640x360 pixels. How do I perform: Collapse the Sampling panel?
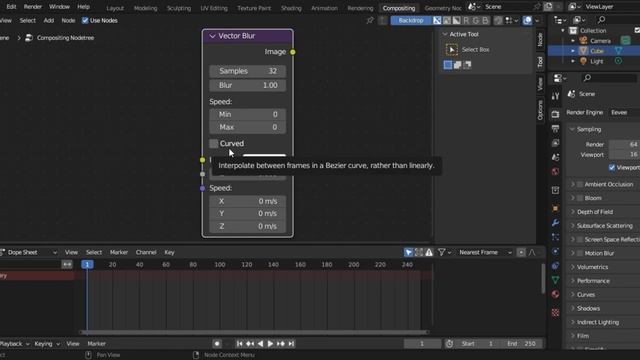tap(572, 129)
